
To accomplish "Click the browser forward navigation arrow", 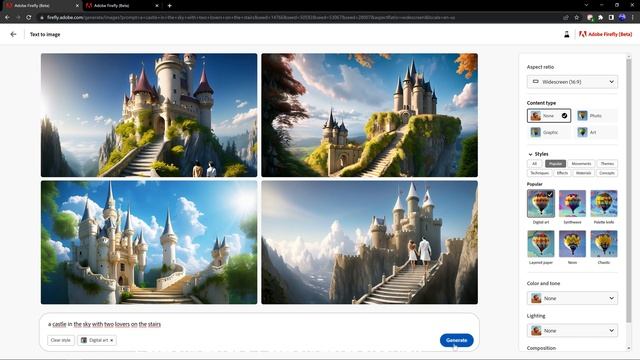I will click(x=18, y=18).
